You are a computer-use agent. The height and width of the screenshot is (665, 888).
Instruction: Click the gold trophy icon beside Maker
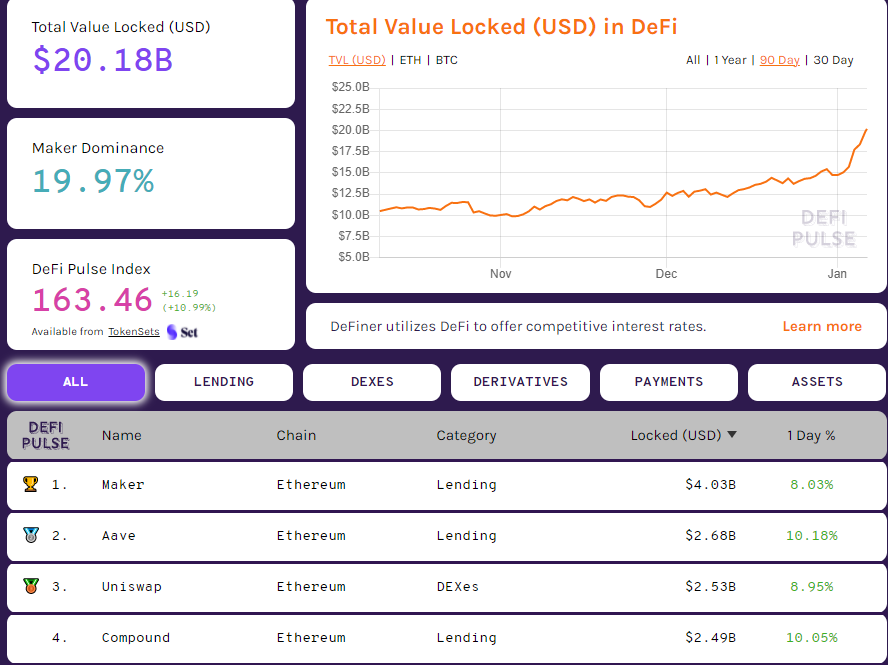pyautogui.click(x=30, y=484)
